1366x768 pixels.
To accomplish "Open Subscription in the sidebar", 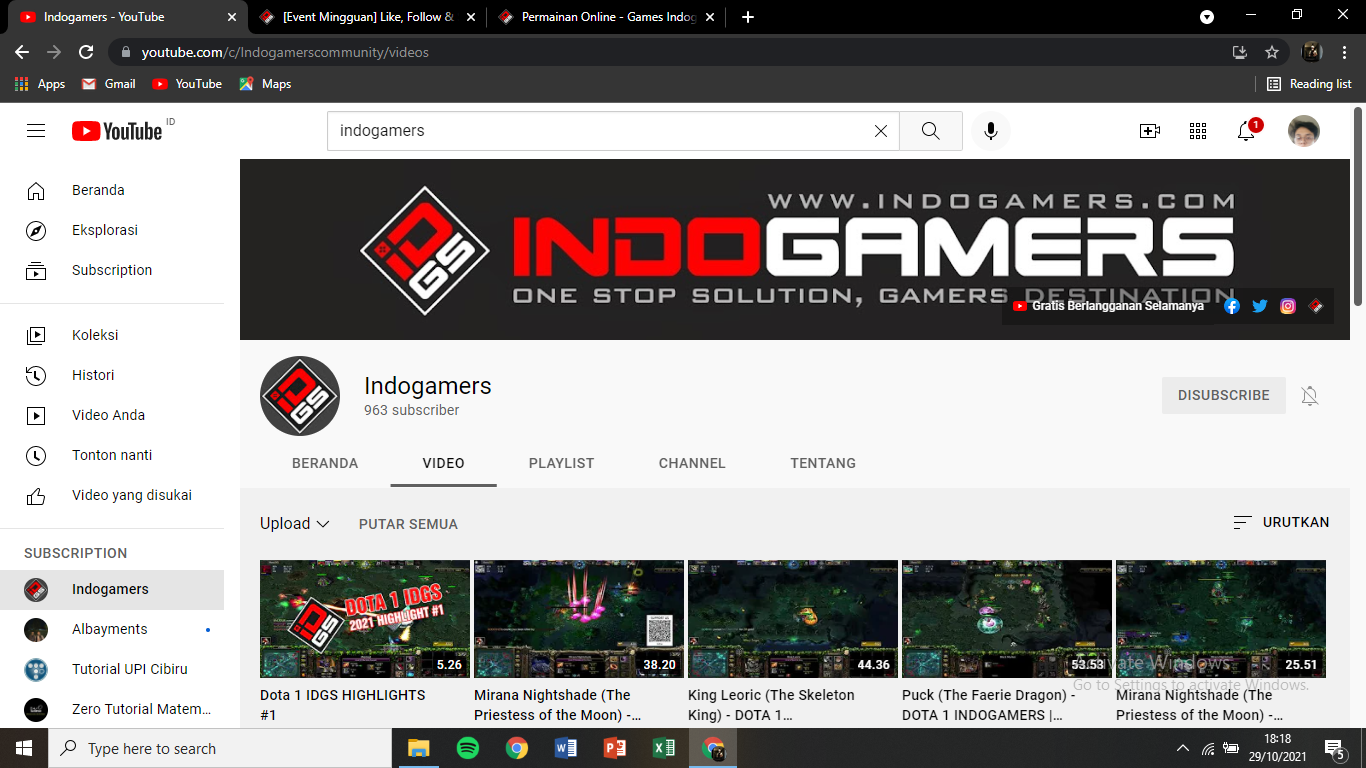I will pyautogui.click(x=112, y=270).
